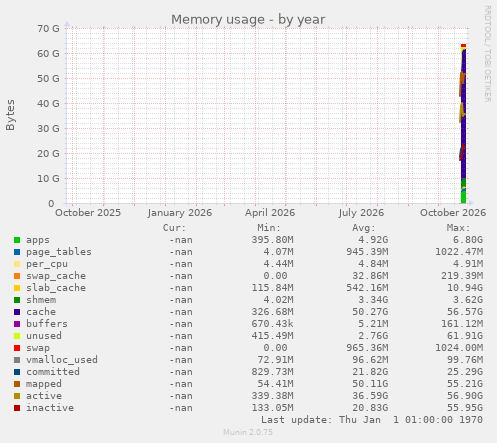Click the 70 G y-axis label
This screenshot has width=497, height=443.
(48, 29)
